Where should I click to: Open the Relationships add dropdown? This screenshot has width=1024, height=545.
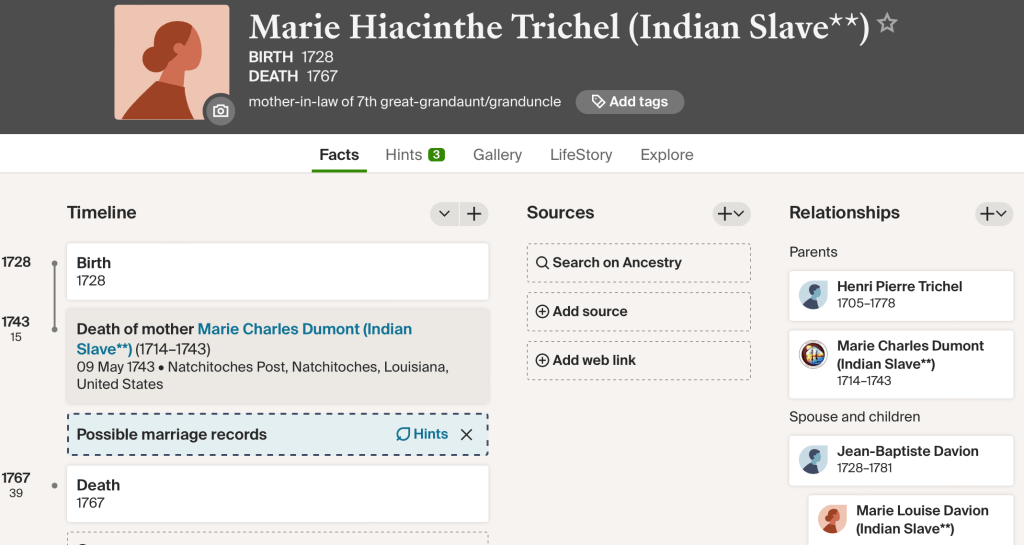click(x=994, y=213)
